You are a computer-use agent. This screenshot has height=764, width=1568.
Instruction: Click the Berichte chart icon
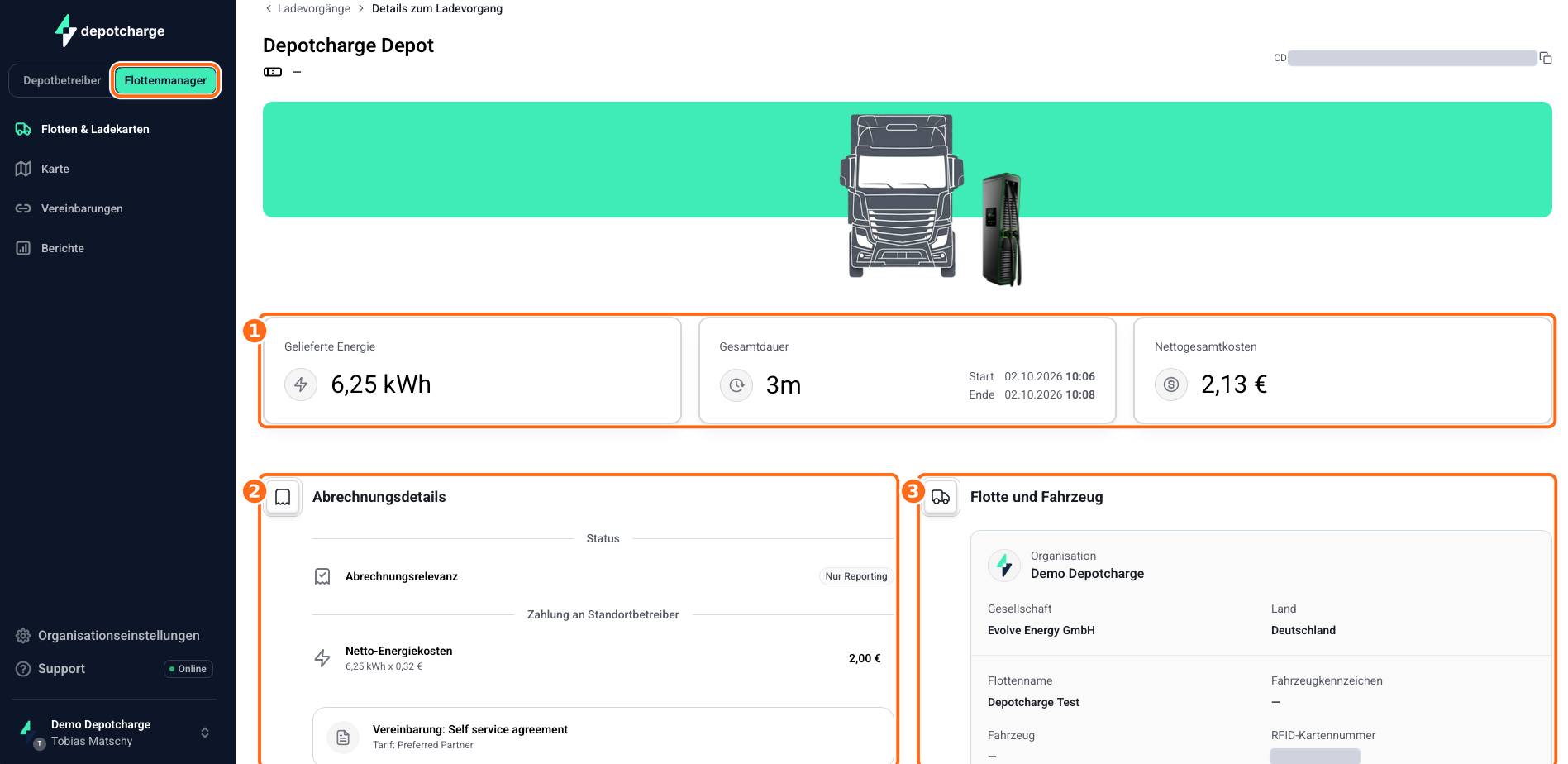(23, 248)
